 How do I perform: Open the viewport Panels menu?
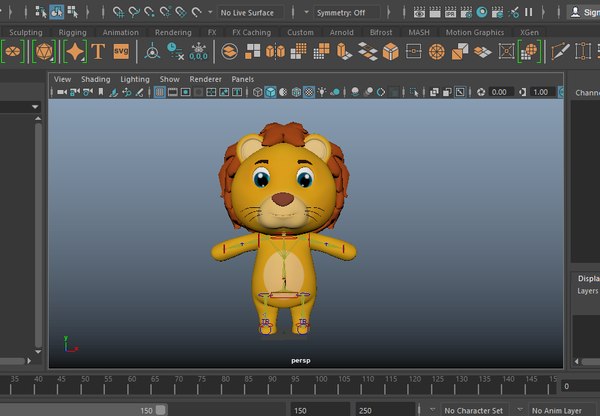tap(243, 79)
